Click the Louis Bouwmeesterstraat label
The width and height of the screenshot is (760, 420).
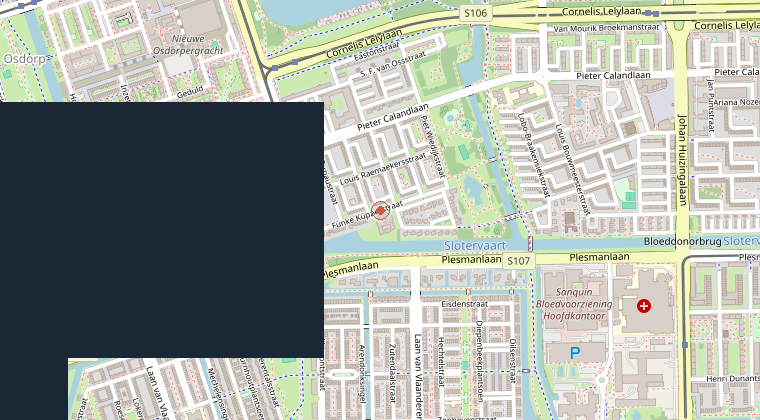point(573,169)
